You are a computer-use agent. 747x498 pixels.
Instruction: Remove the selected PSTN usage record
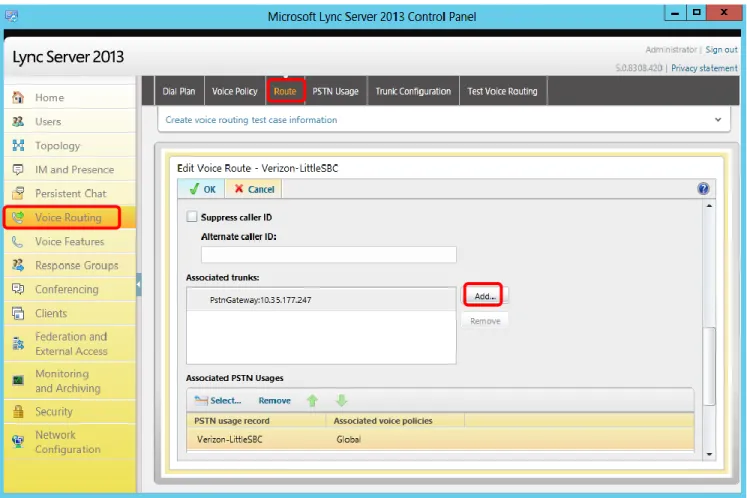tap(274, 400)
